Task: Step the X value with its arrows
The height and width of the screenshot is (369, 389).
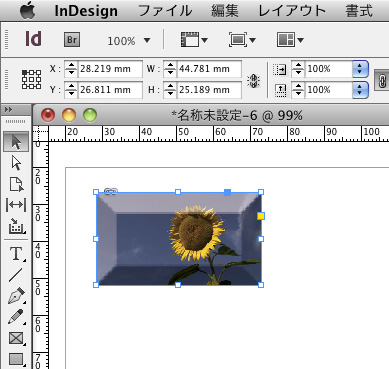Action: [x=71, y=69]
